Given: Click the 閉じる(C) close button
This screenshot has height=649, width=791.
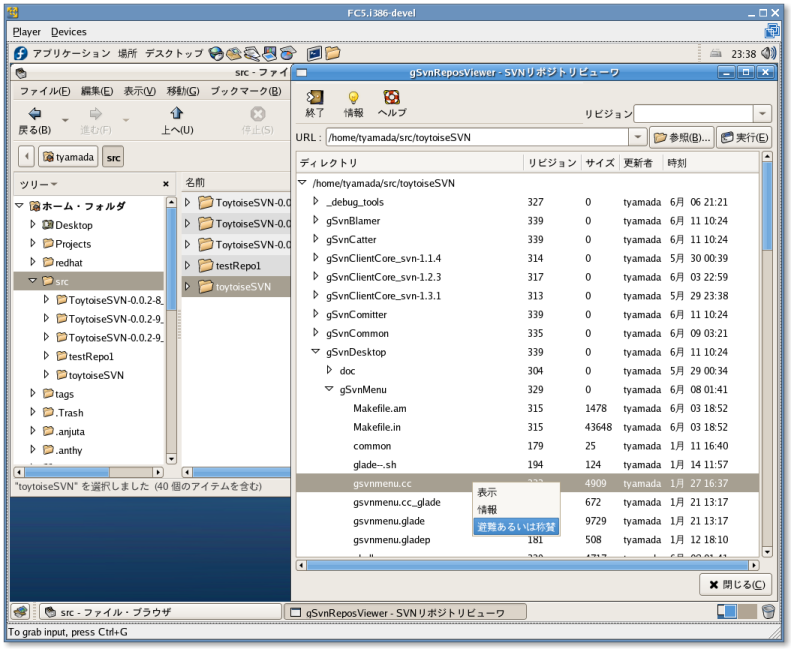Looking at the screenshot, I should point(736,584).
